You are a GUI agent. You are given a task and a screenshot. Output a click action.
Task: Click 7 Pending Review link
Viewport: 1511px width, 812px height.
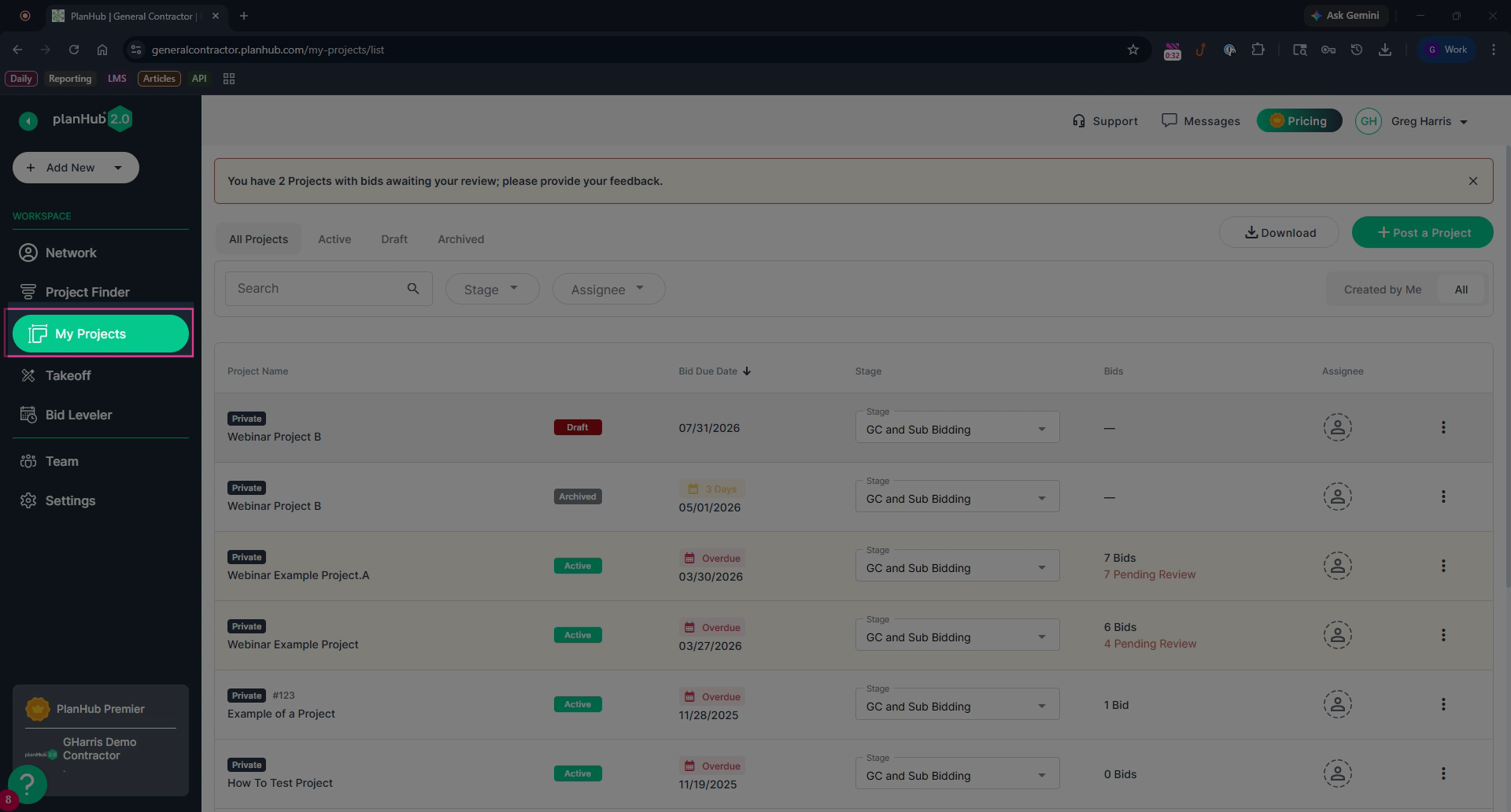click(1149, 574)
